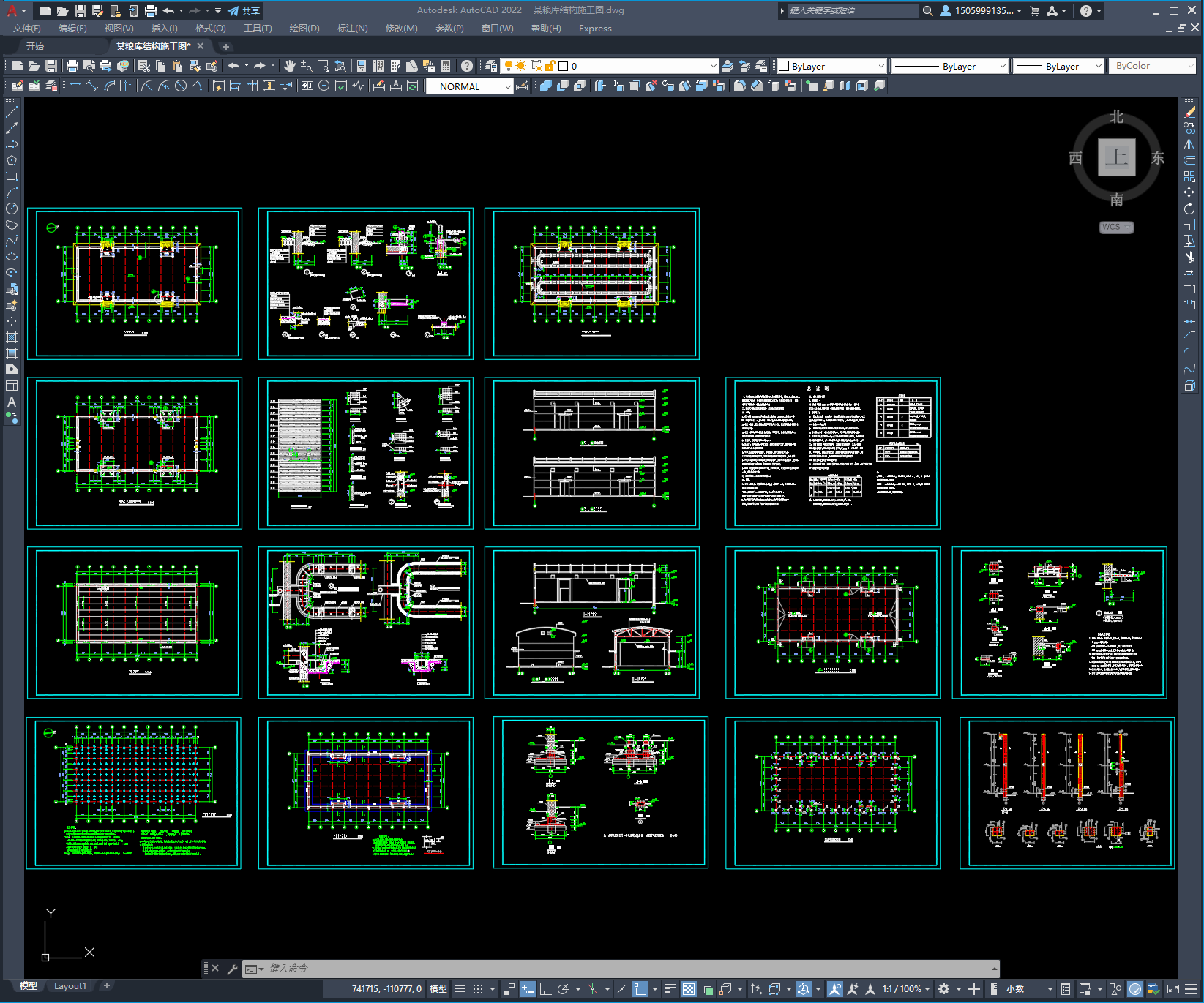
Task: Open status bar customization hamburger icon
Action: tap(1191, 989)
